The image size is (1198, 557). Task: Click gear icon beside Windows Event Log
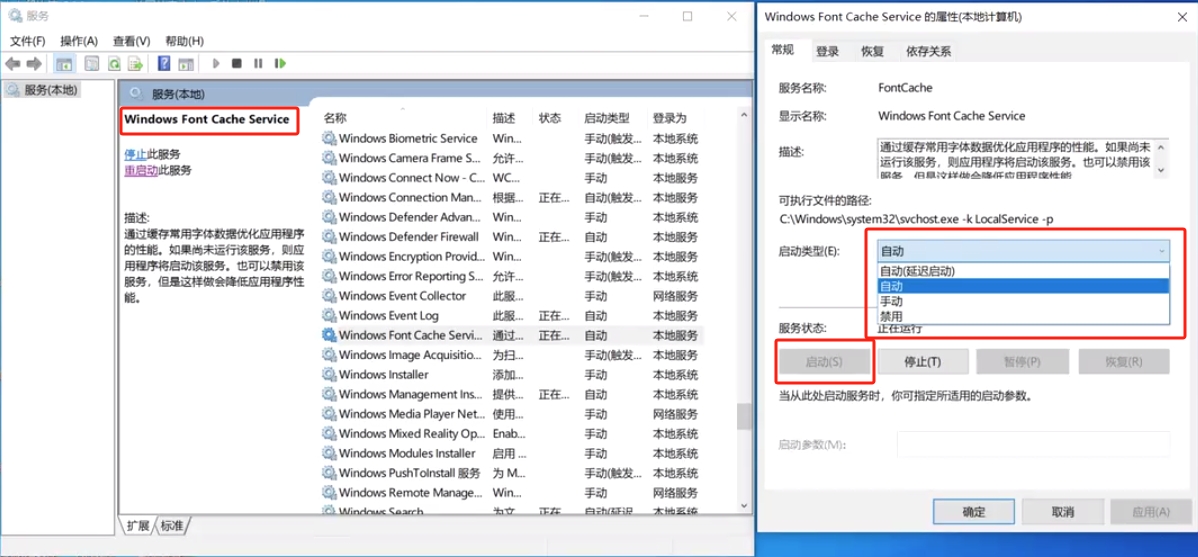click(x=329, y=316)
